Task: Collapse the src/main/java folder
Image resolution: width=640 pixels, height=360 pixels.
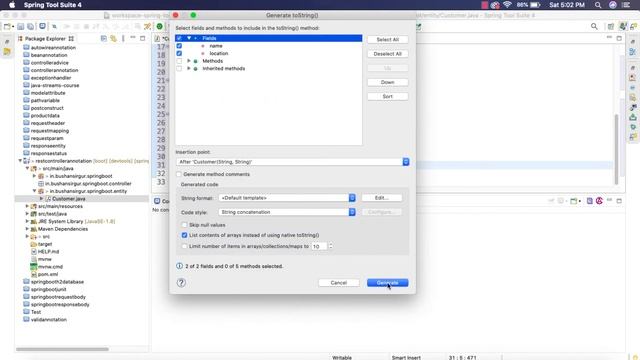Action: [27, 169]
